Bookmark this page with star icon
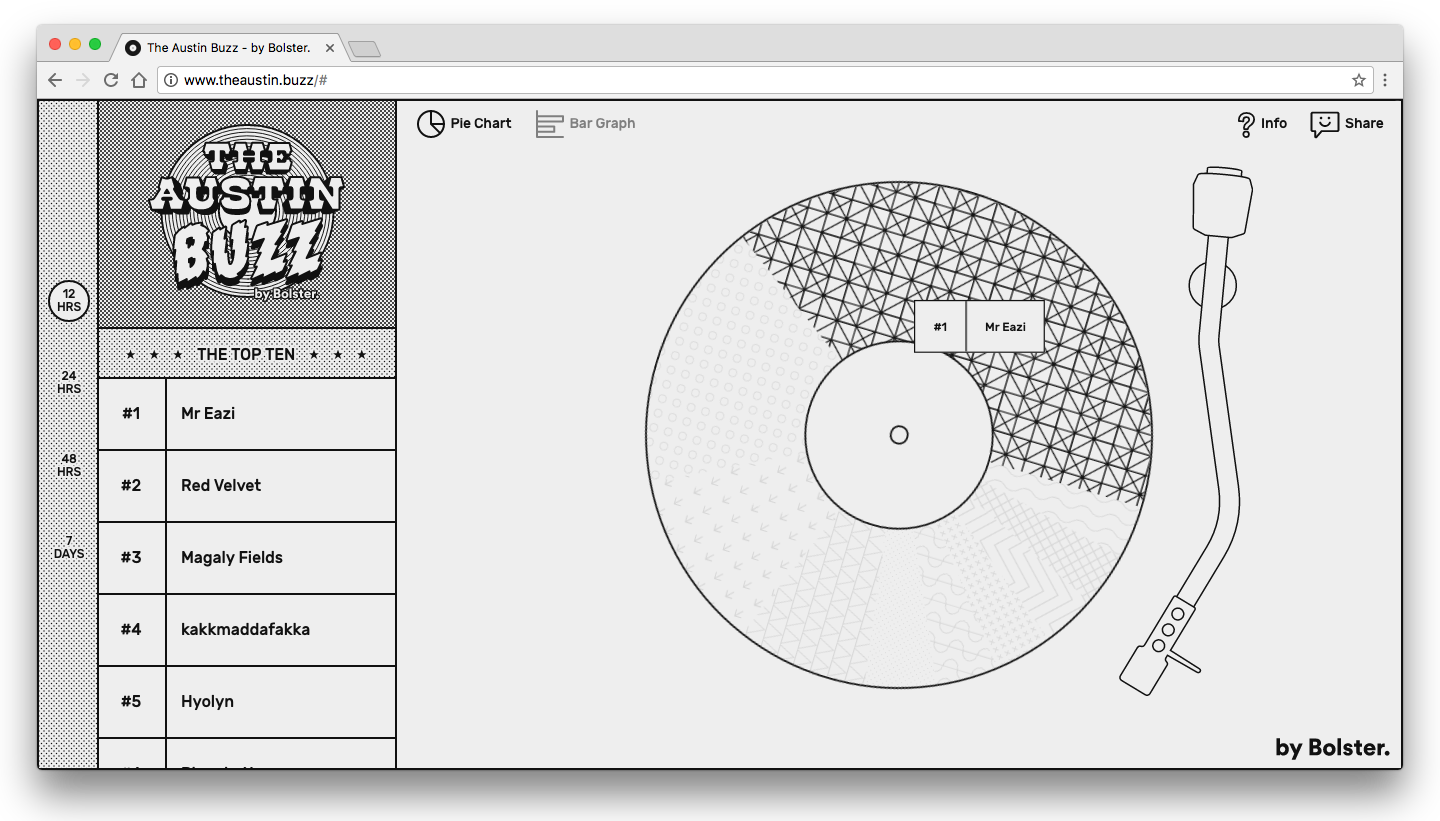1440x821 pixels. coord(1358,80)
